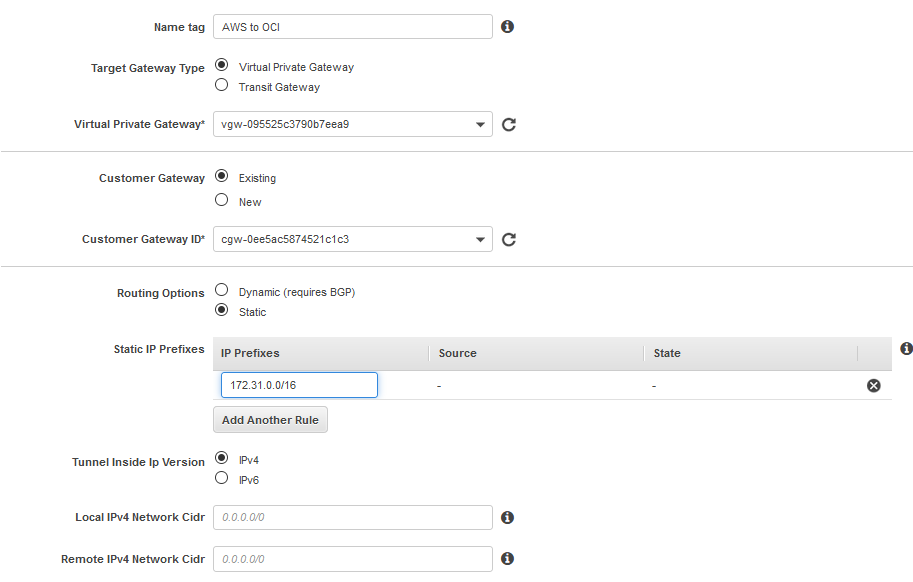The image size is (913, 582).
Task: Click the Name tag text field
Action: tap(353, 27)
